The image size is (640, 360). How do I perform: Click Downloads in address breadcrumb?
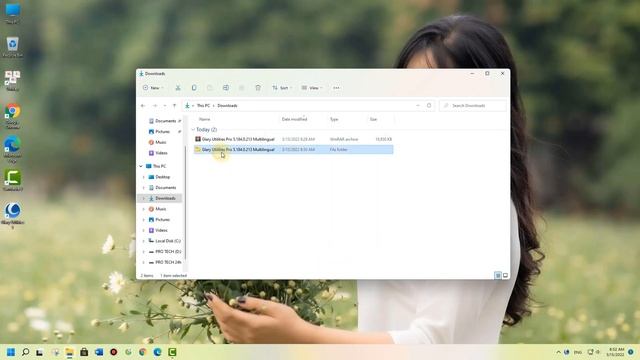(x=227, y=106)
